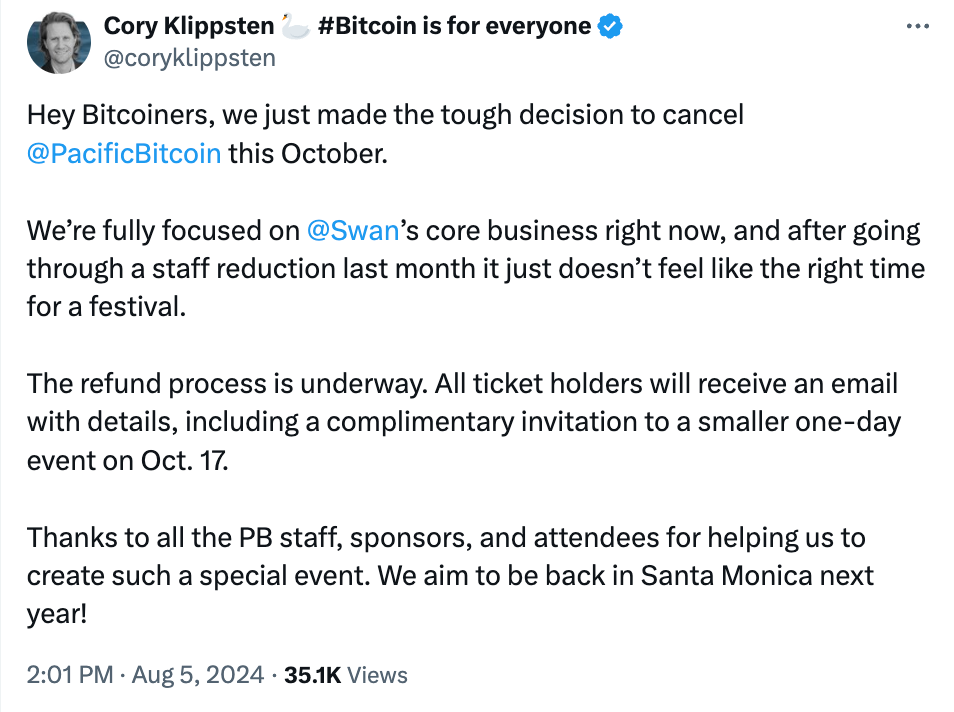Click the @coryklippsten handle
The image size is (954, 712).
190,58
